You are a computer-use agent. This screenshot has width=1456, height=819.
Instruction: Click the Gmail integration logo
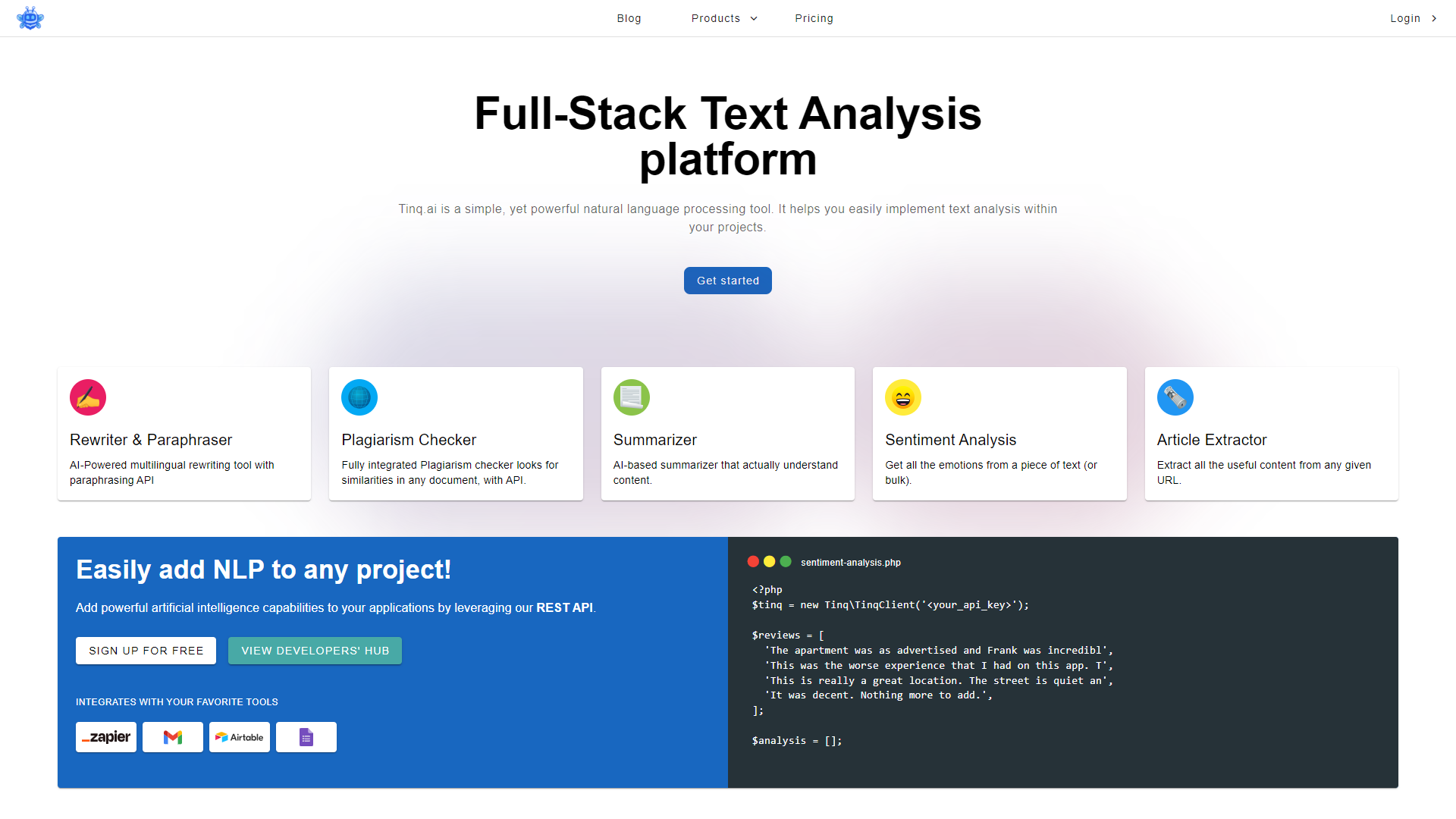pos(173,737)
